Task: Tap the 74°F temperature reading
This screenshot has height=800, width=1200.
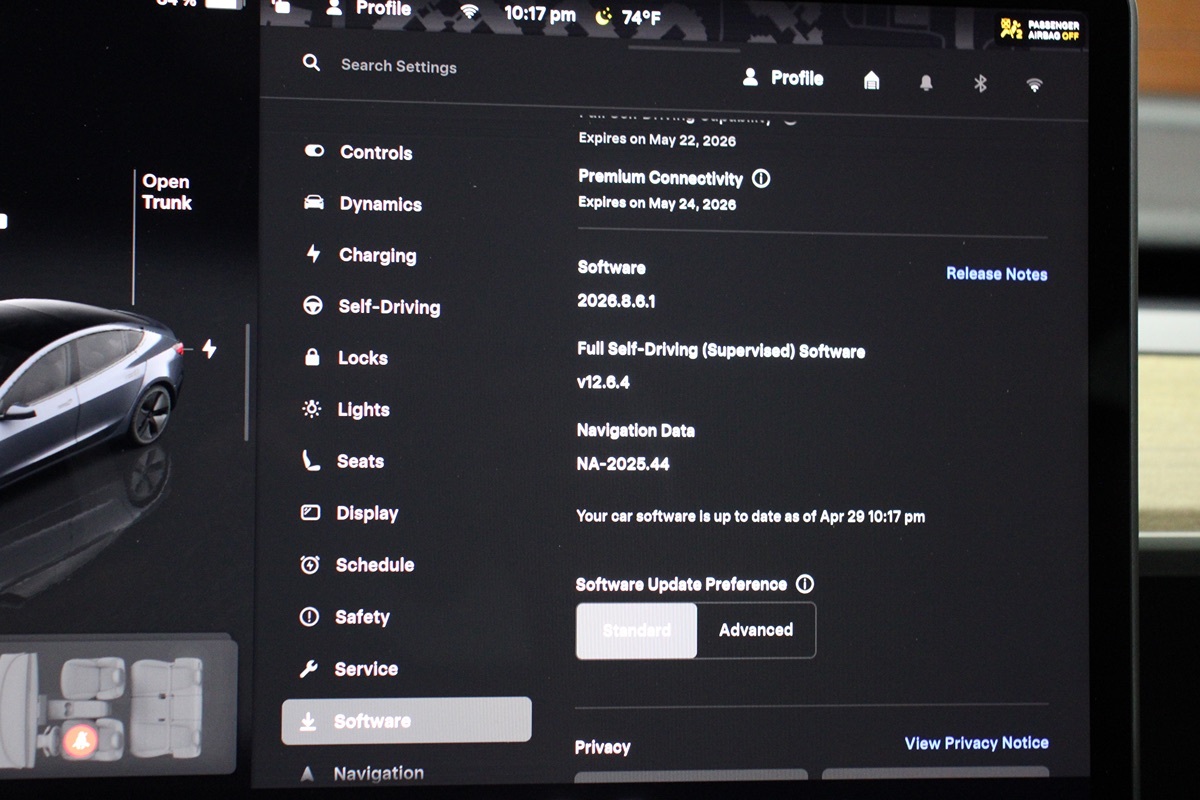Action: point(641,17)
